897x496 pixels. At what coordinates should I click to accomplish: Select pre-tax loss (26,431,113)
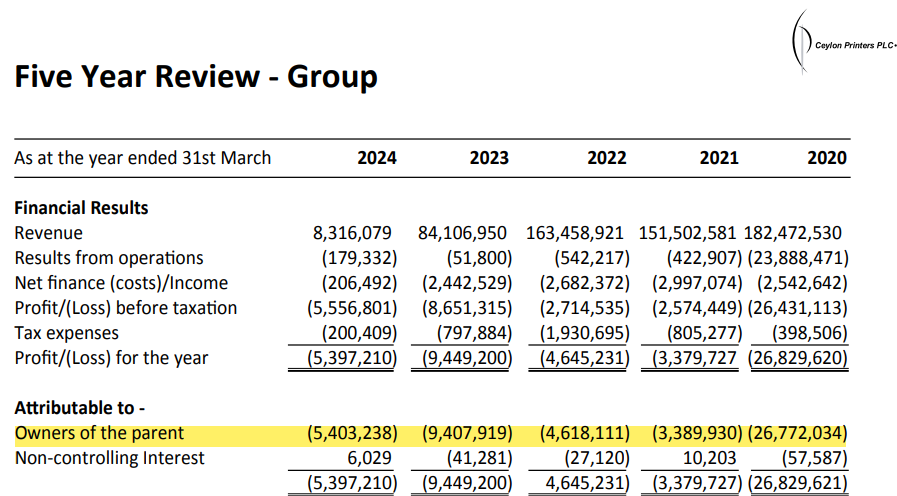(x=798, y=308)
